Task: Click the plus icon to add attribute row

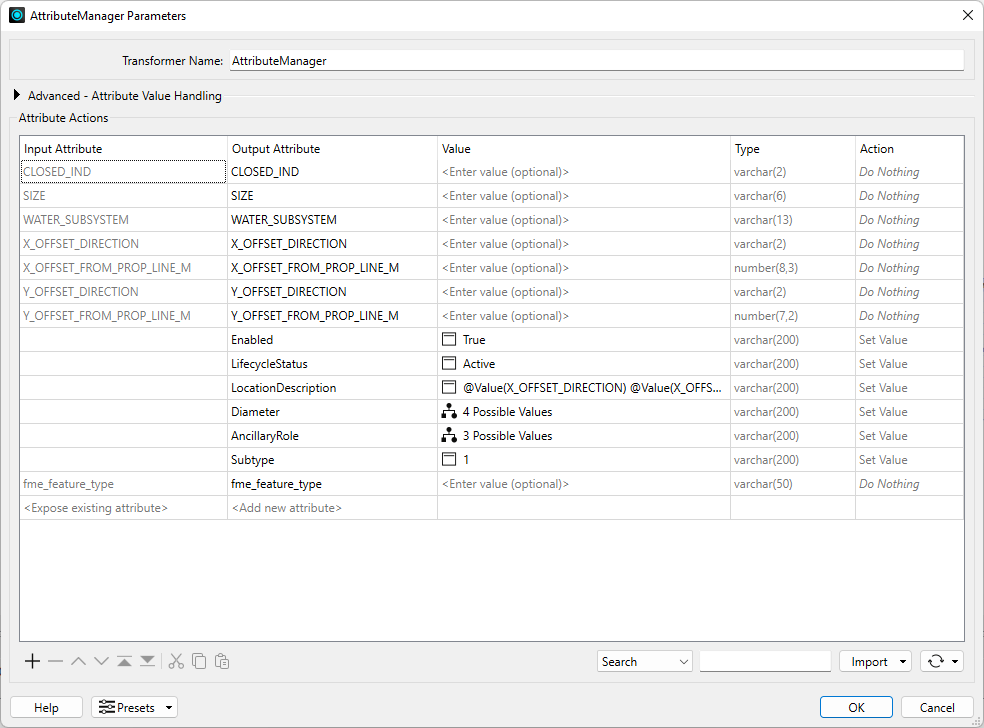Action: tap(33, 661)
